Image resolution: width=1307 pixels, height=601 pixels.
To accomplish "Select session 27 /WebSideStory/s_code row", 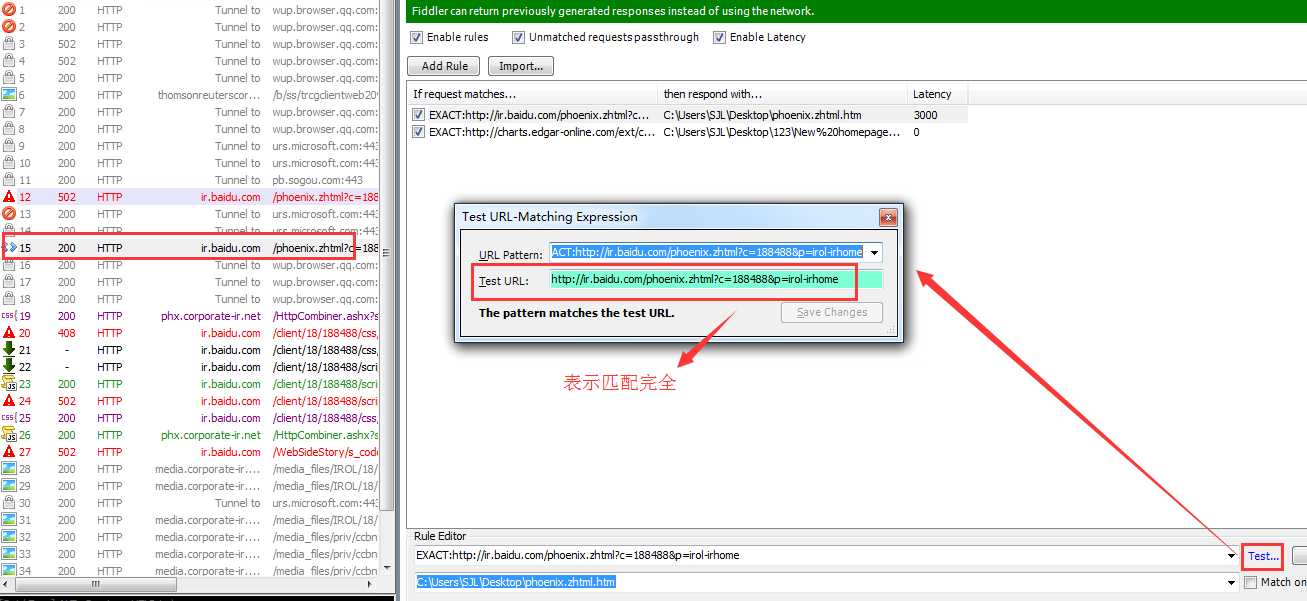I will (190, 452).
